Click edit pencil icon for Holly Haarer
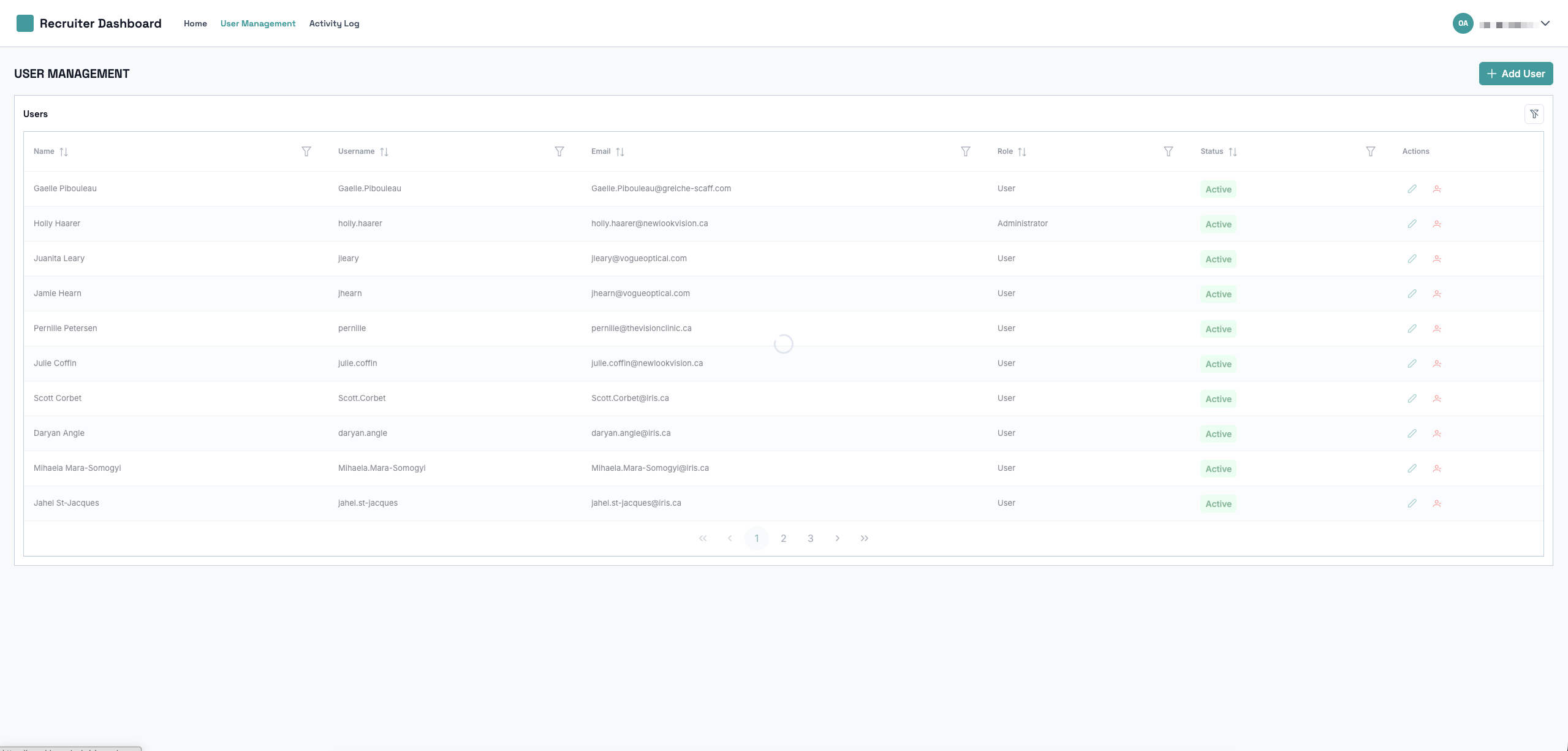 point(1412,224)
